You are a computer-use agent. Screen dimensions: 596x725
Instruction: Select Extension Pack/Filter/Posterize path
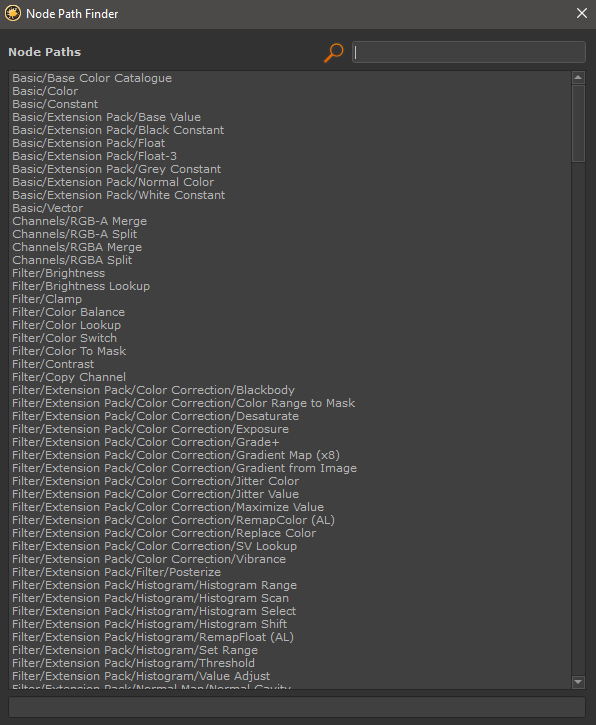[x=117, y=572]
